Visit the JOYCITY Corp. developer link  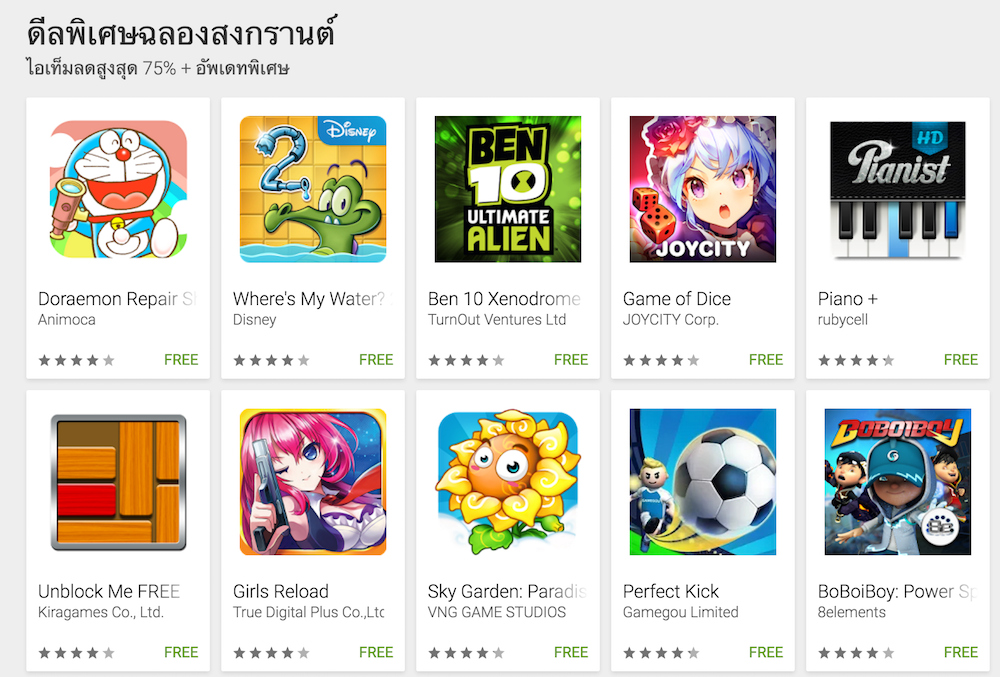click(670, 319)
